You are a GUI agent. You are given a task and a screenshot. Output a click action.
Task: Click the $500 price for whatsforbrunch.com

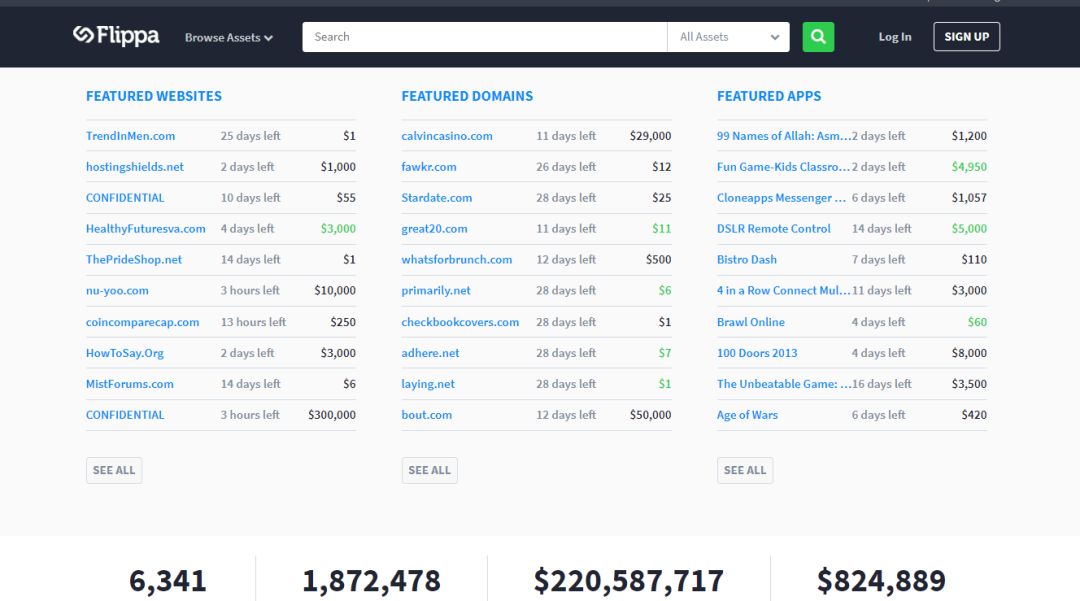click(658, 260)
